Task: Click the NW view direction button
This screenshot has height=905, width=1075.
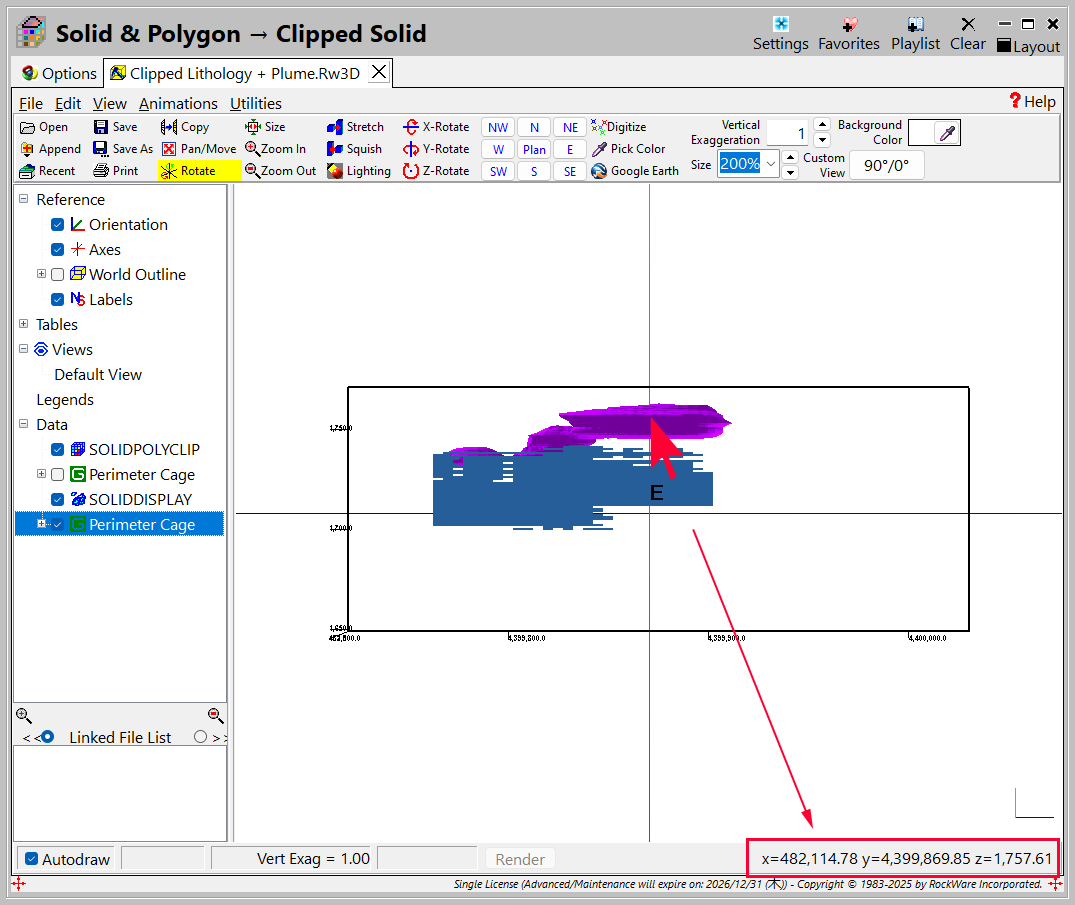Action: (x=498, y=127)
